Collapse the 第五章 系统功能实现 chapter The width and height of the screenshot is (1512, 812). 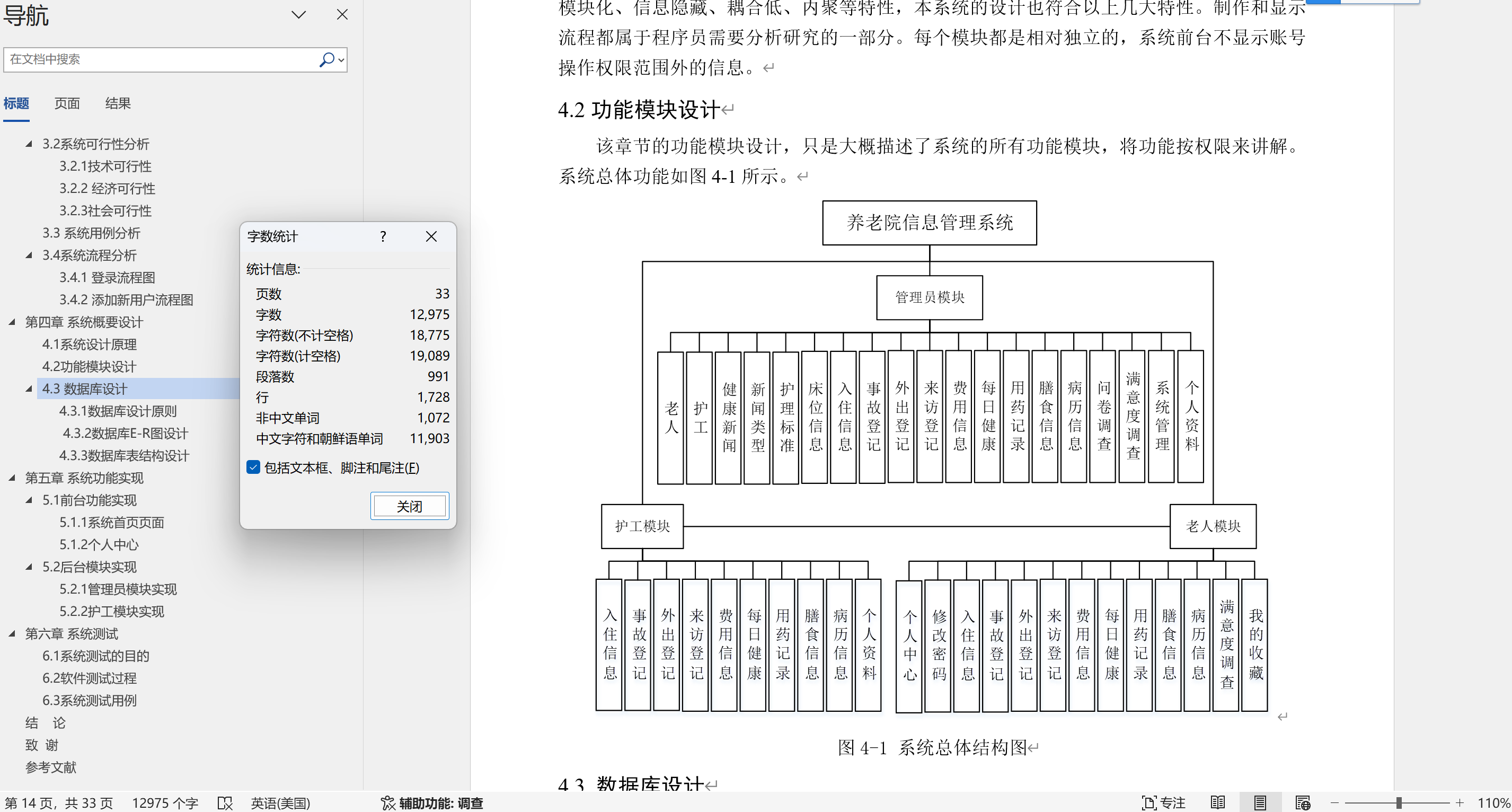[12, 478]
